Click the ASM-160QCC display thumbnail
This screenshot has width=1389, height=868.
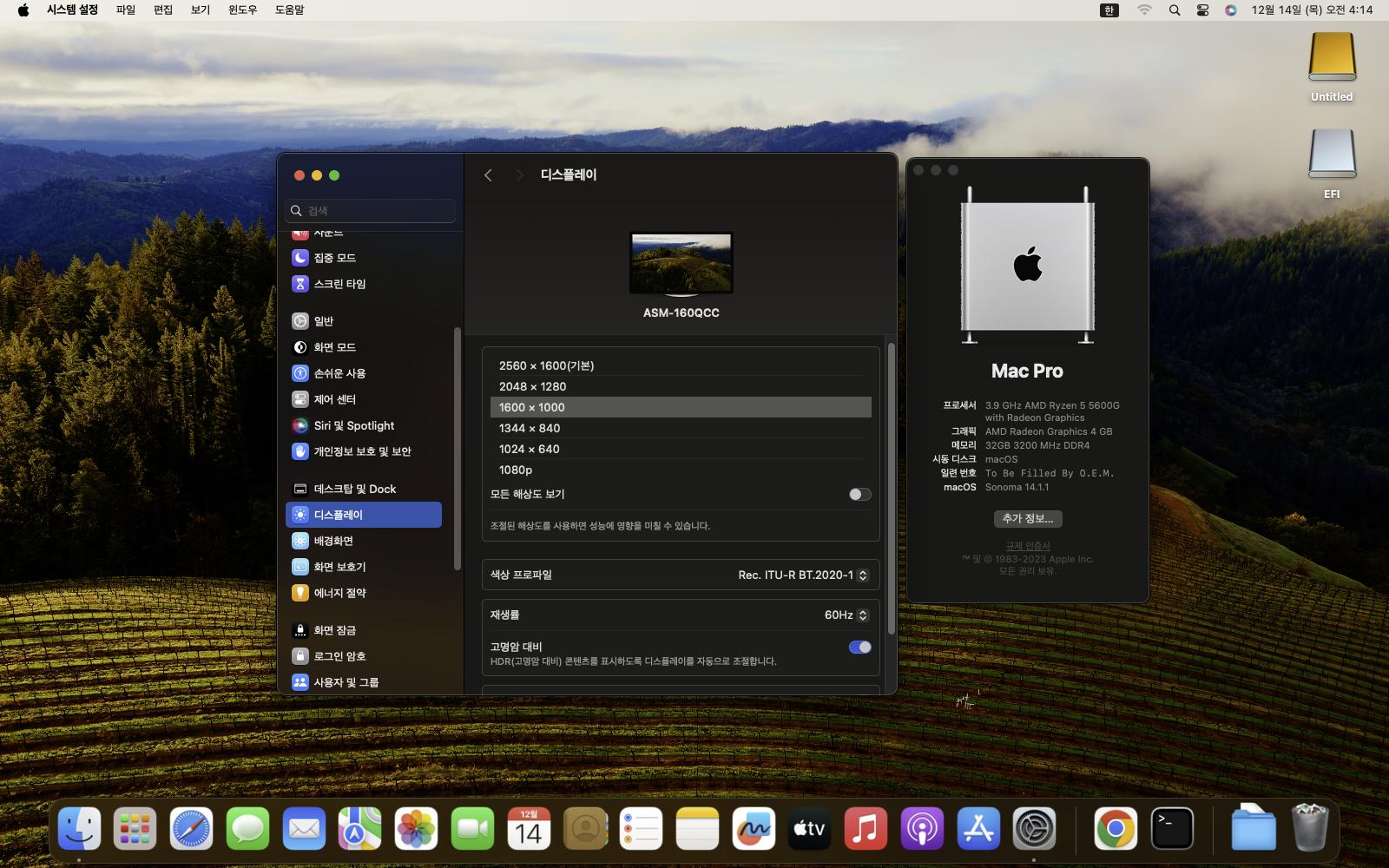point(681,263)
